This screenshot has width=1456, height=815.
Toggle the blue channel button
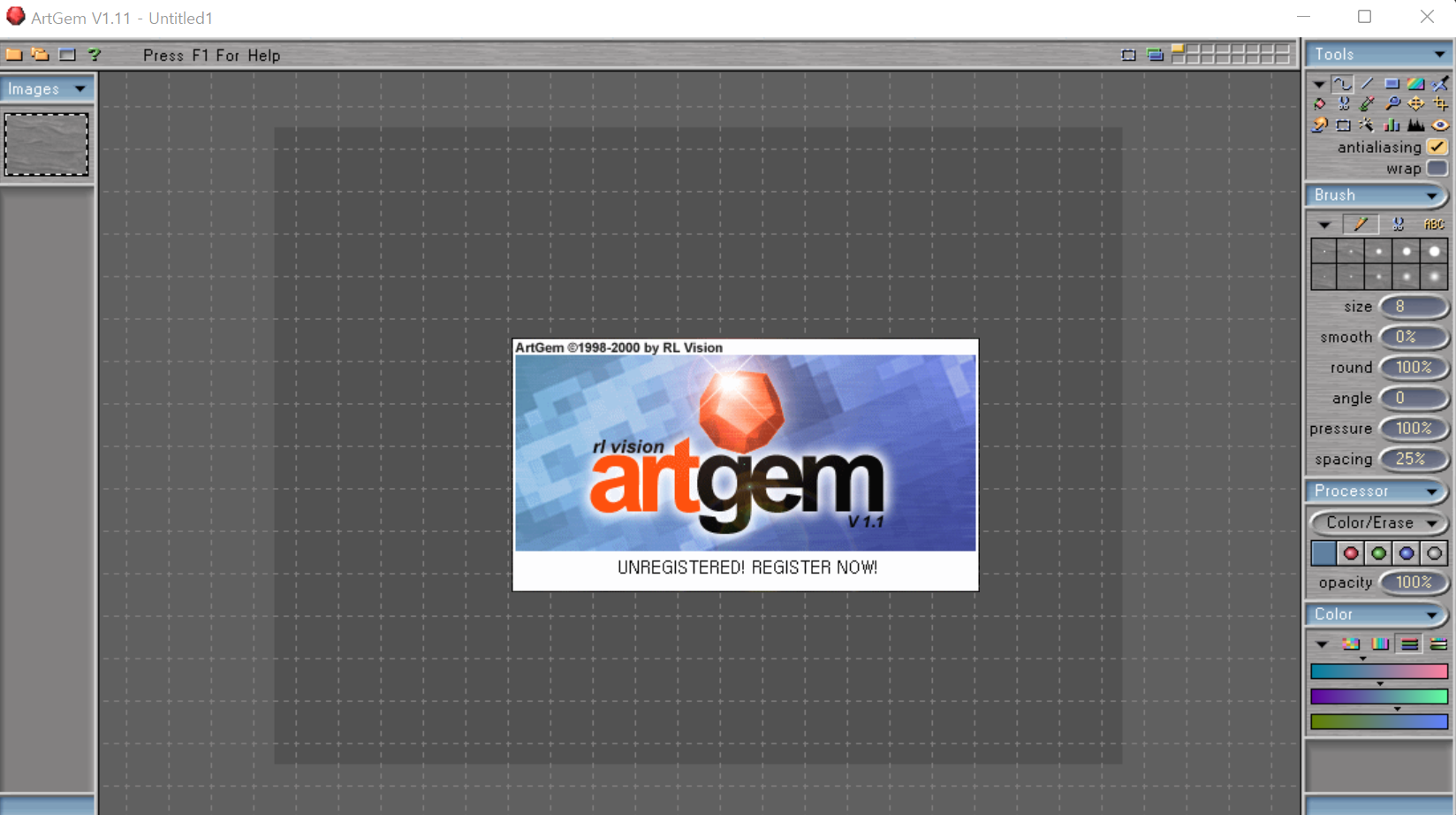click(x=1407, y=553)
